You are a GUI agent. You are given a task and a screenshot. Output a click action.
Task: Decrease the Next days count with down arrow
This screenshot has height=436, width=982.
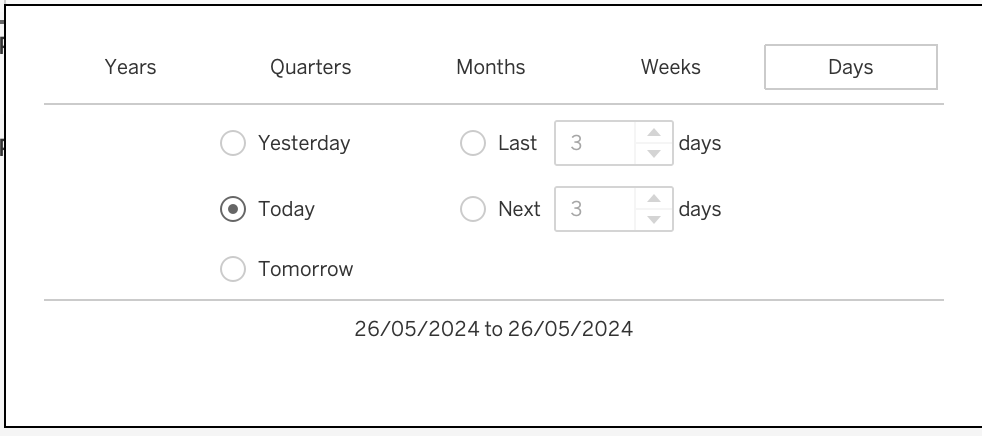coord(654,220)
